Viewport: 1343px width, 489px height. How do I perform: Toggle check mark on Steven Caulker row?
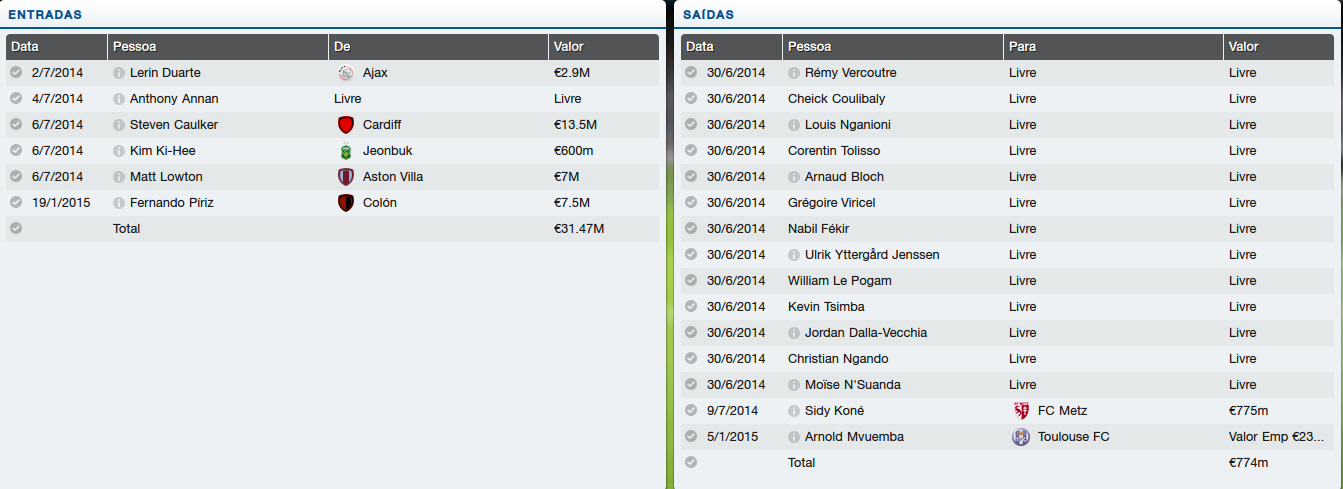point(16,125)
